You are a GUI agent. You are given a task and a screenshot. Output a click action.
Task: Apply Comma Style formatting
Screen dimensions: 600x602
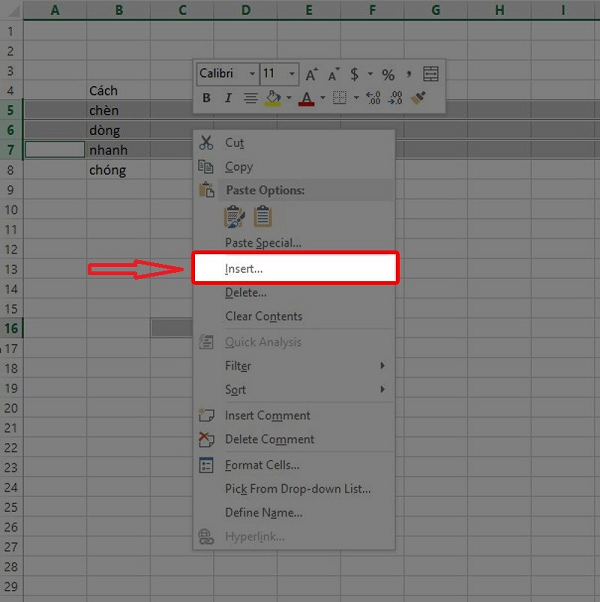point(409,75)
